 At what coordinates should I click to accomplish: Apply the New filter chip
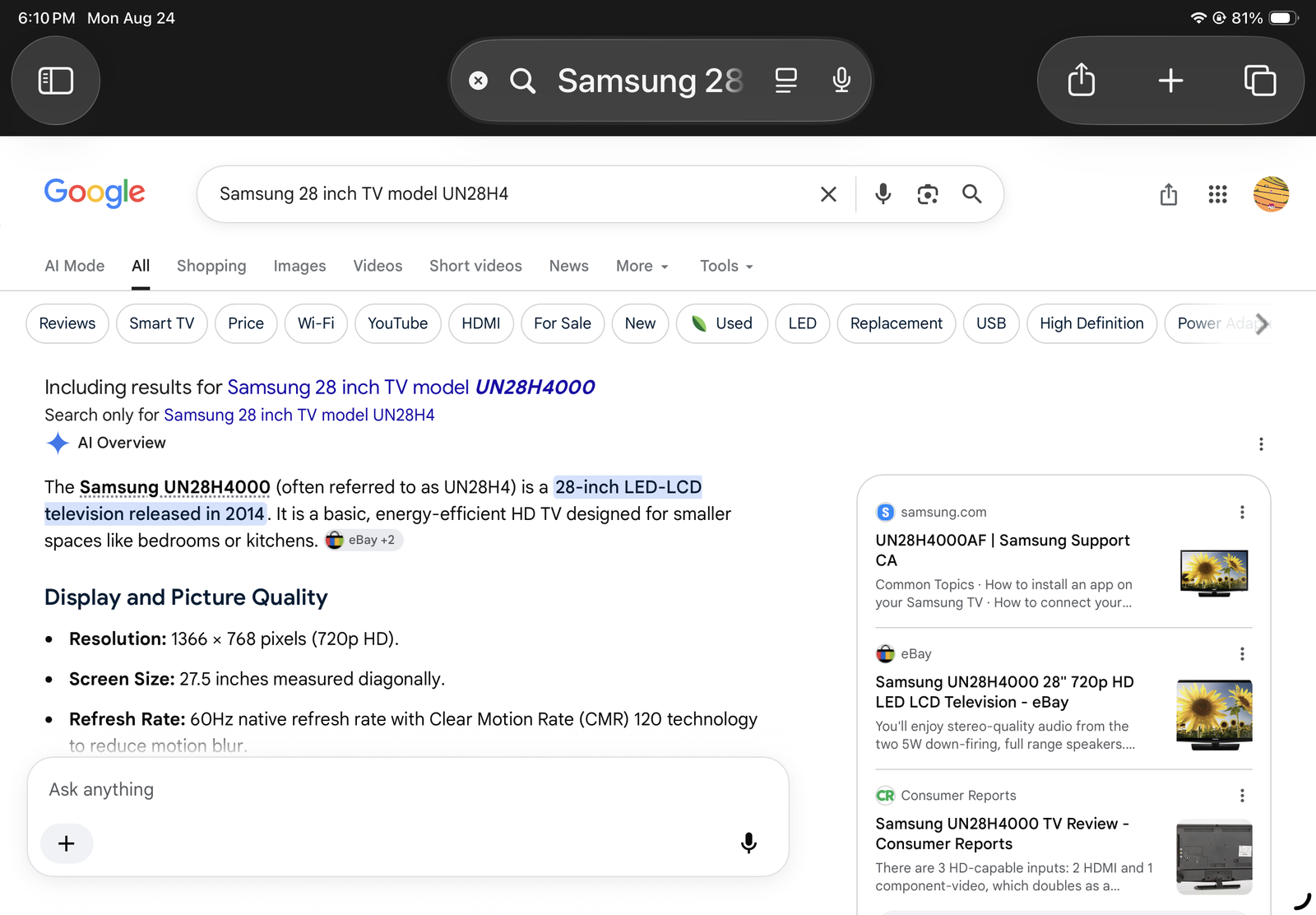tap(640, 323)
